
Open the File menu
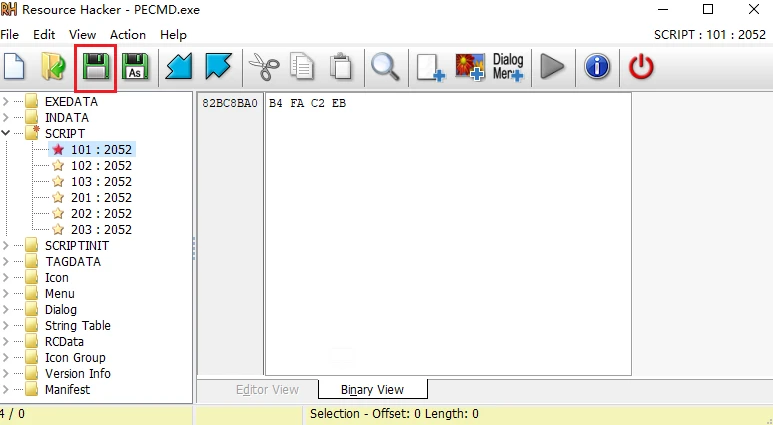pos(10,35)
